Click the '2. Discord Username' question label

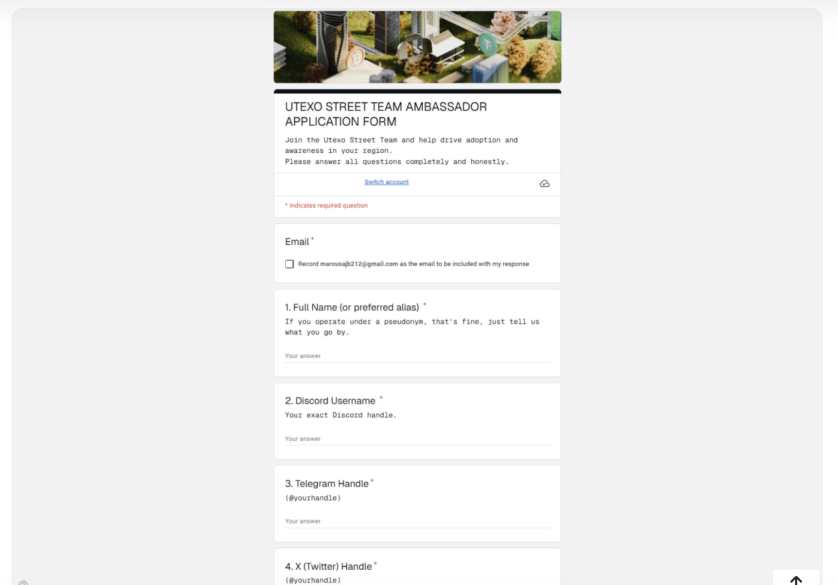331,400
